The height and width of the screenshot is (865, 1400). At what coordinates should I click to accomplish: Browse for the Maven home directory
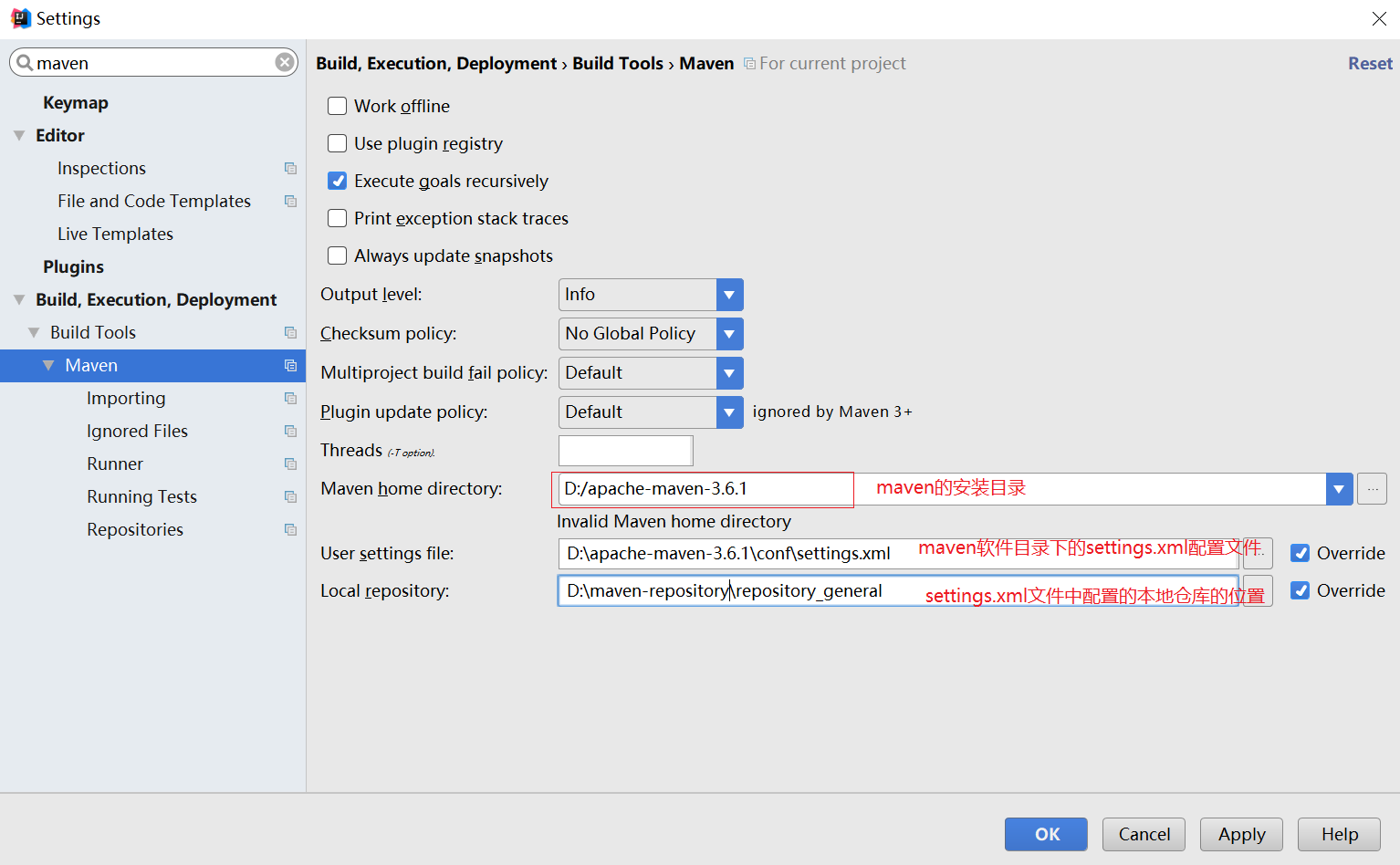click(1372, 489)
